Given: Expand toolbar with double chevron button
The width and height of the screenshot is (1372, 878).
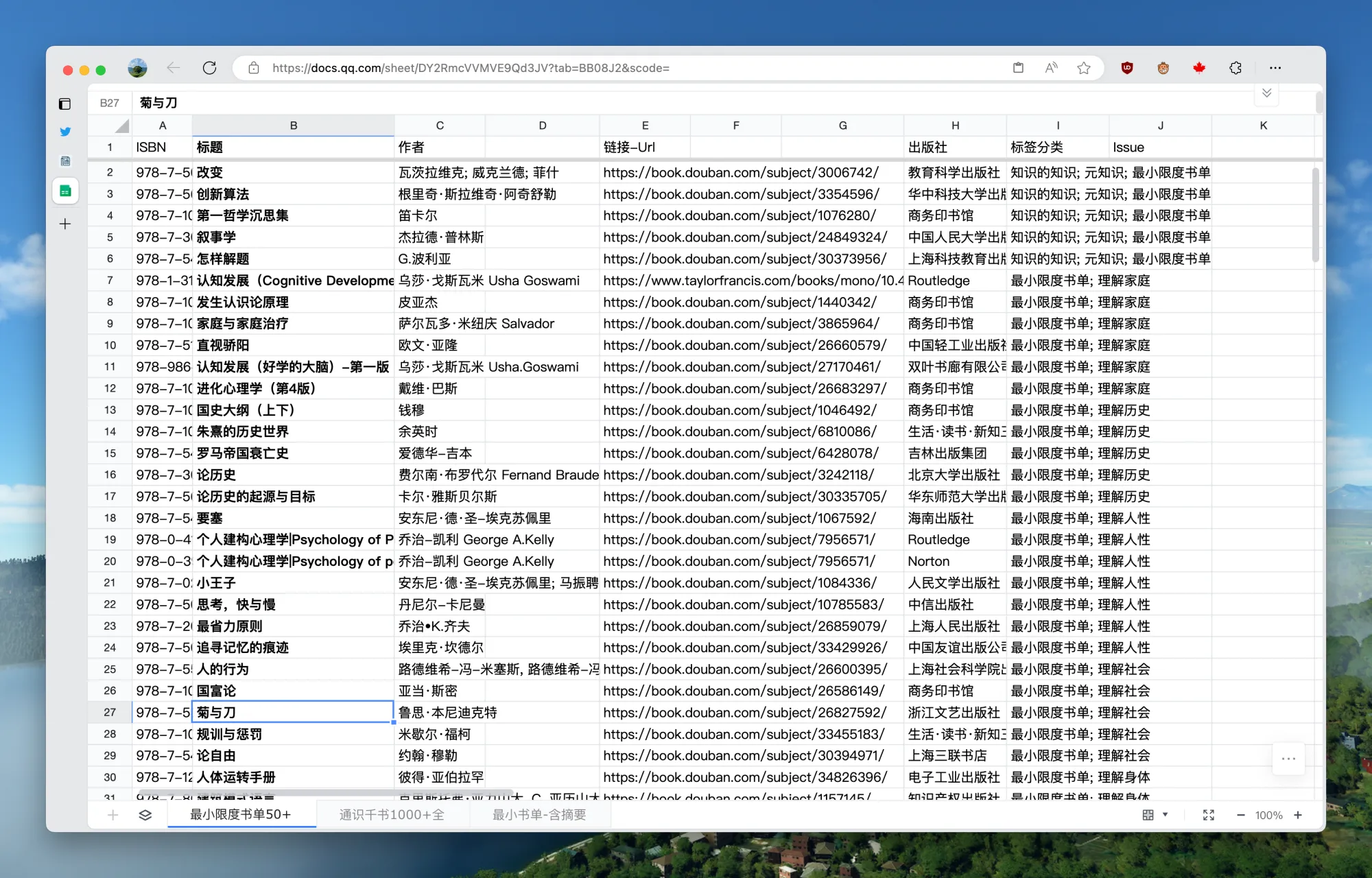Looking at the screenshot, I should (x=1266, y=93).
